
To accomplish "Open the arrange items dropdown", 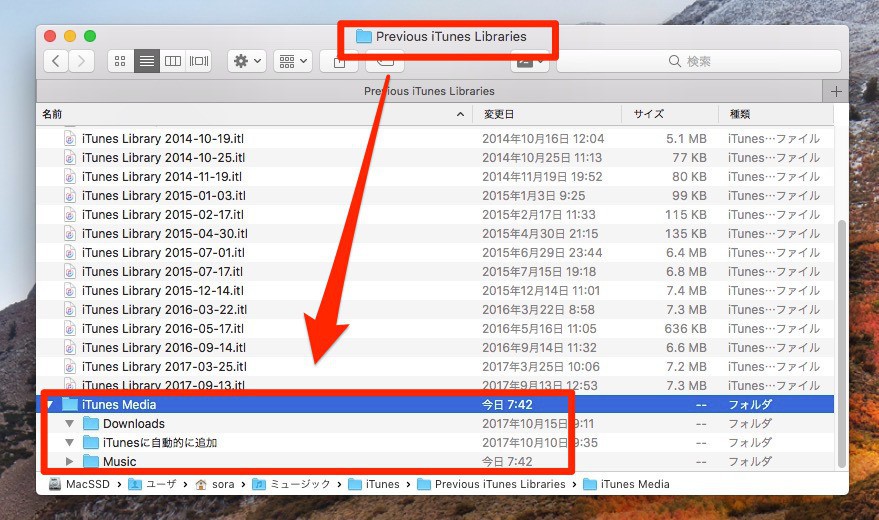I will tap(292, 61).
